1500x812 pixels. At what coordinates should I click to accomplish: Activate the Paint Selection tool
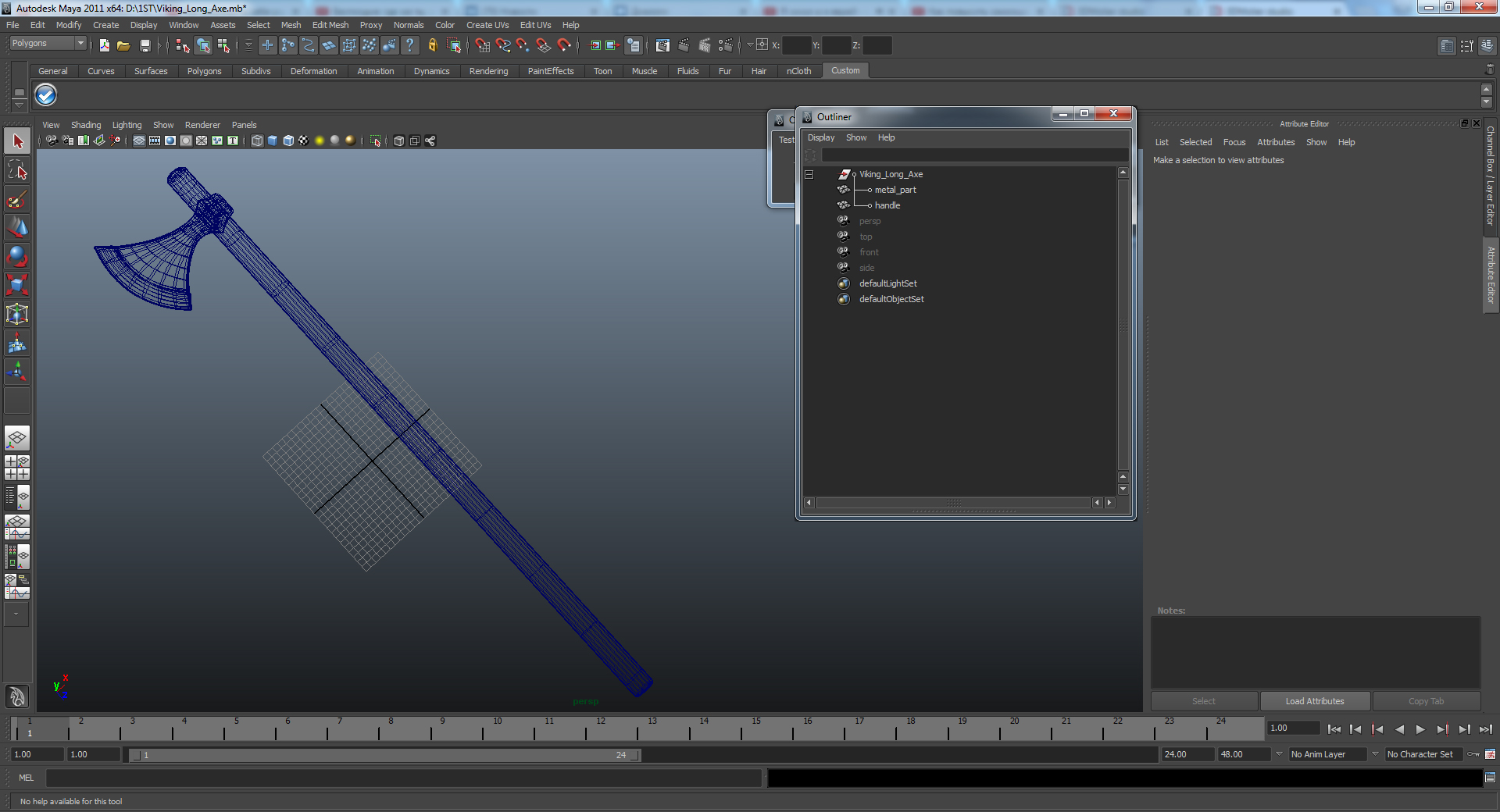pos(17,199)
